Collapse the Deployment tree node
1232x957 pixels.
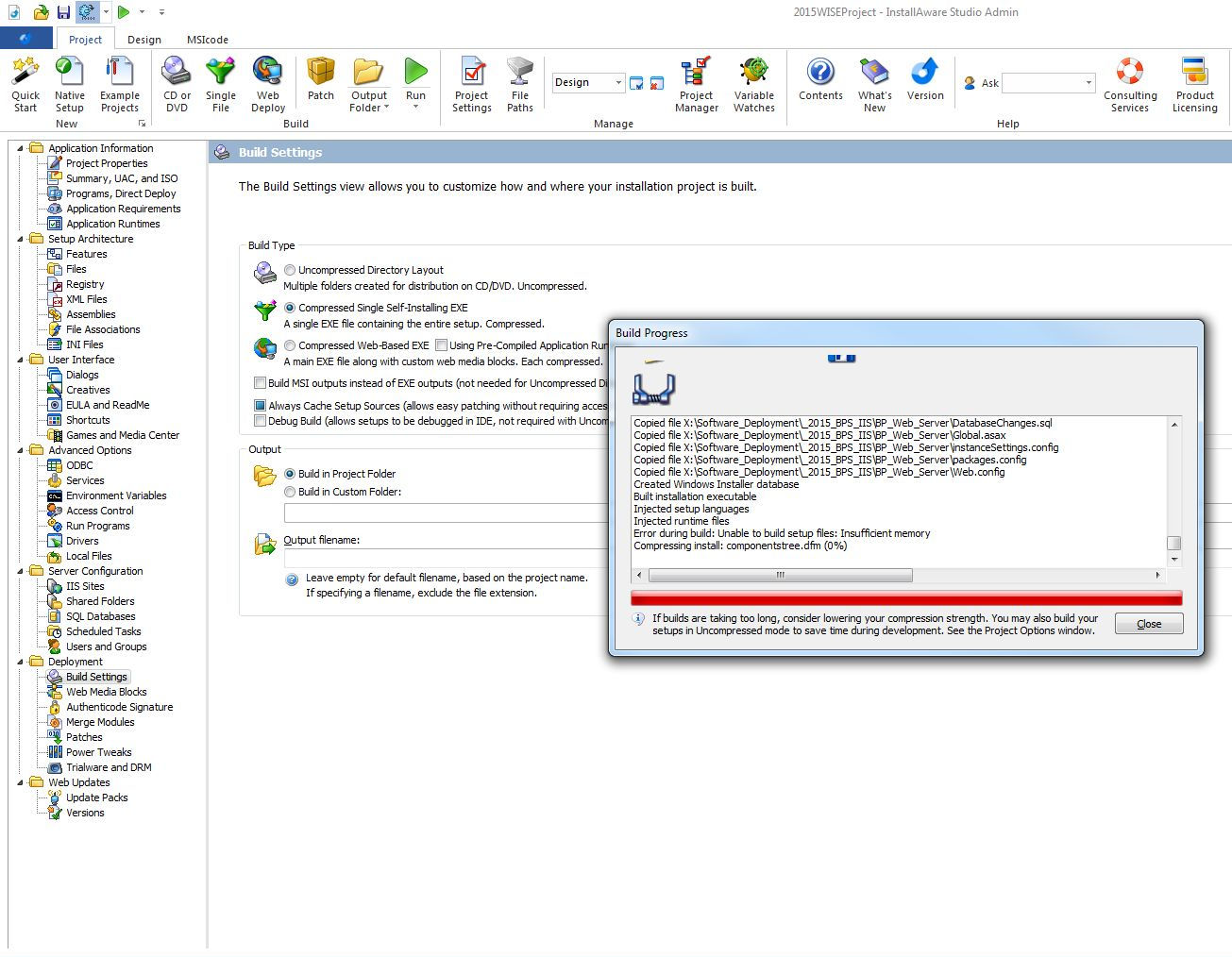click(21, 662)
